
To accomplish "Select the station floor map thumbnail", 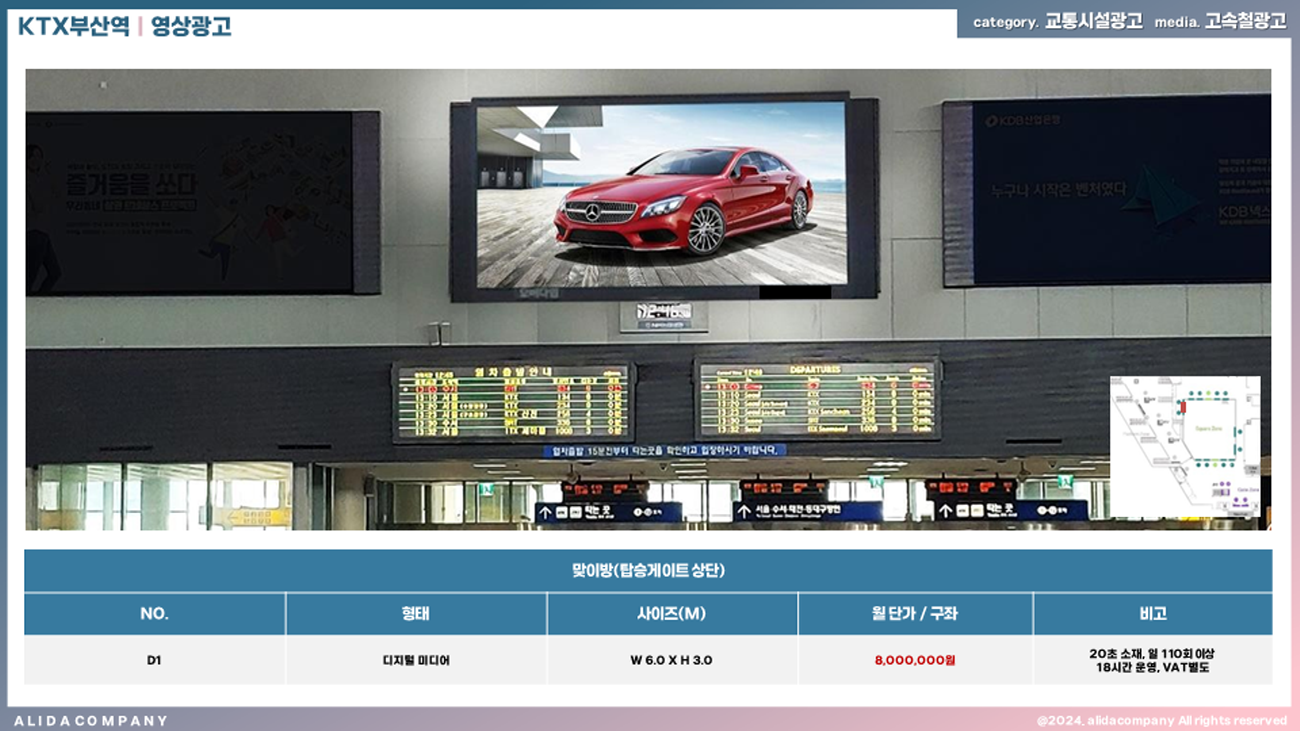I will tap(1185, 446).
